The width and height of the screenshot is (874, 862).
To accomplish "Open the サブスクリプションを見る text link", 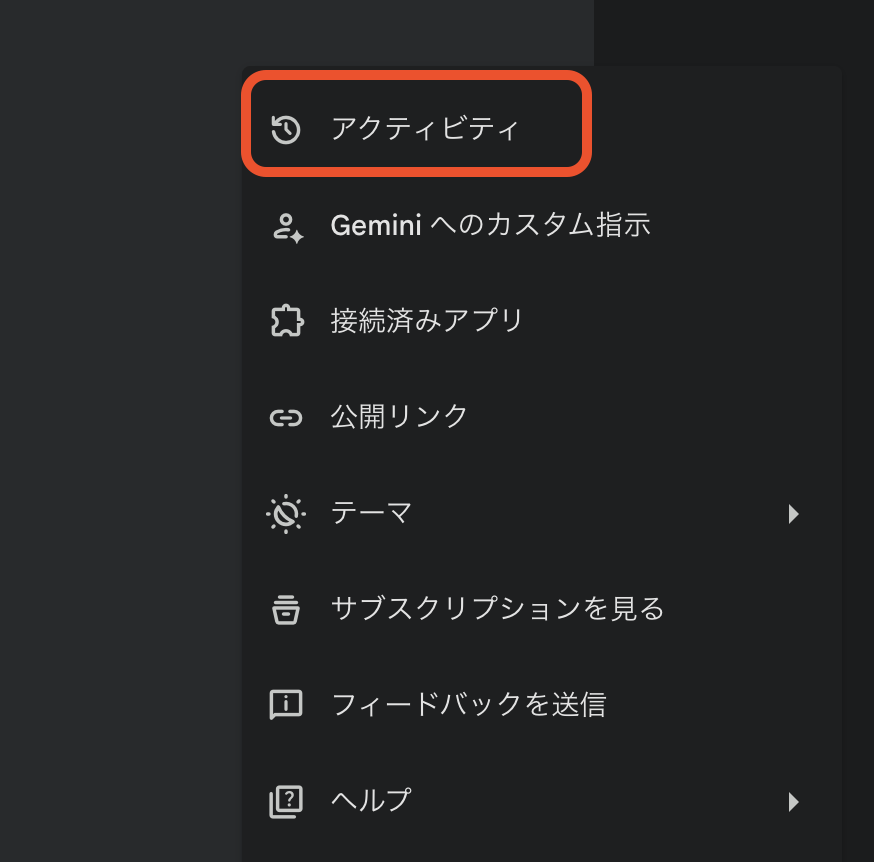I will click(497, 609).
